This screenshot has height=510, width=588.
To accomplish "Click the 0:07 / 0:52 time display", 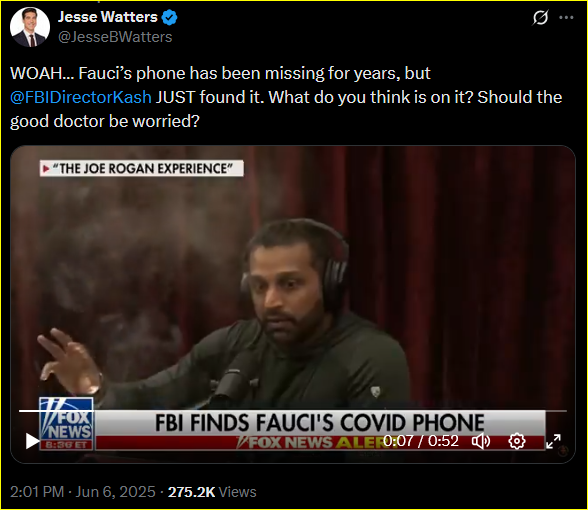I will (421, 441).
